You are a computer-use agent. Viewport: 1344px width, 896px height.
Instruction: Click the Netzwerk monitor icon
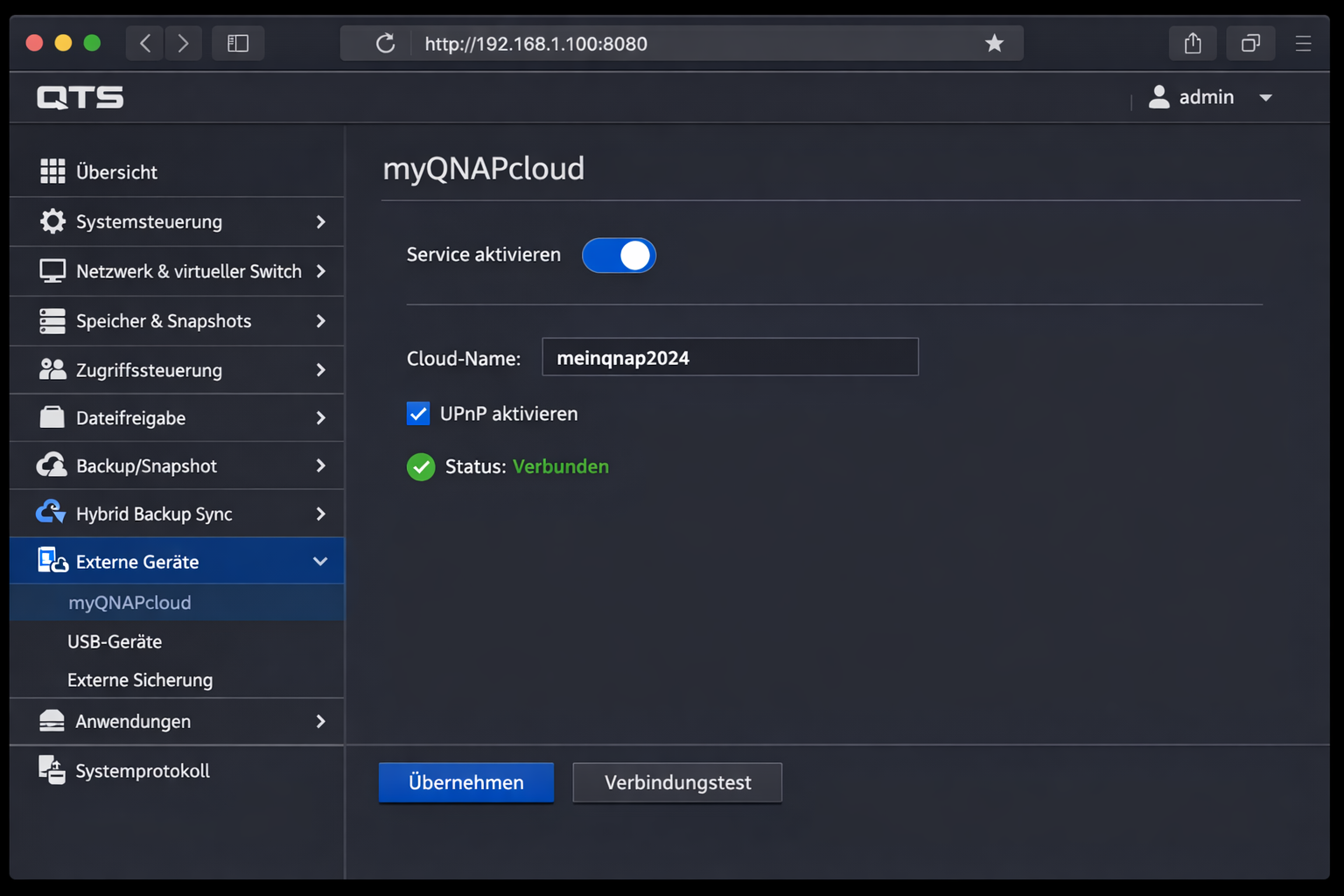click(52, 271)
